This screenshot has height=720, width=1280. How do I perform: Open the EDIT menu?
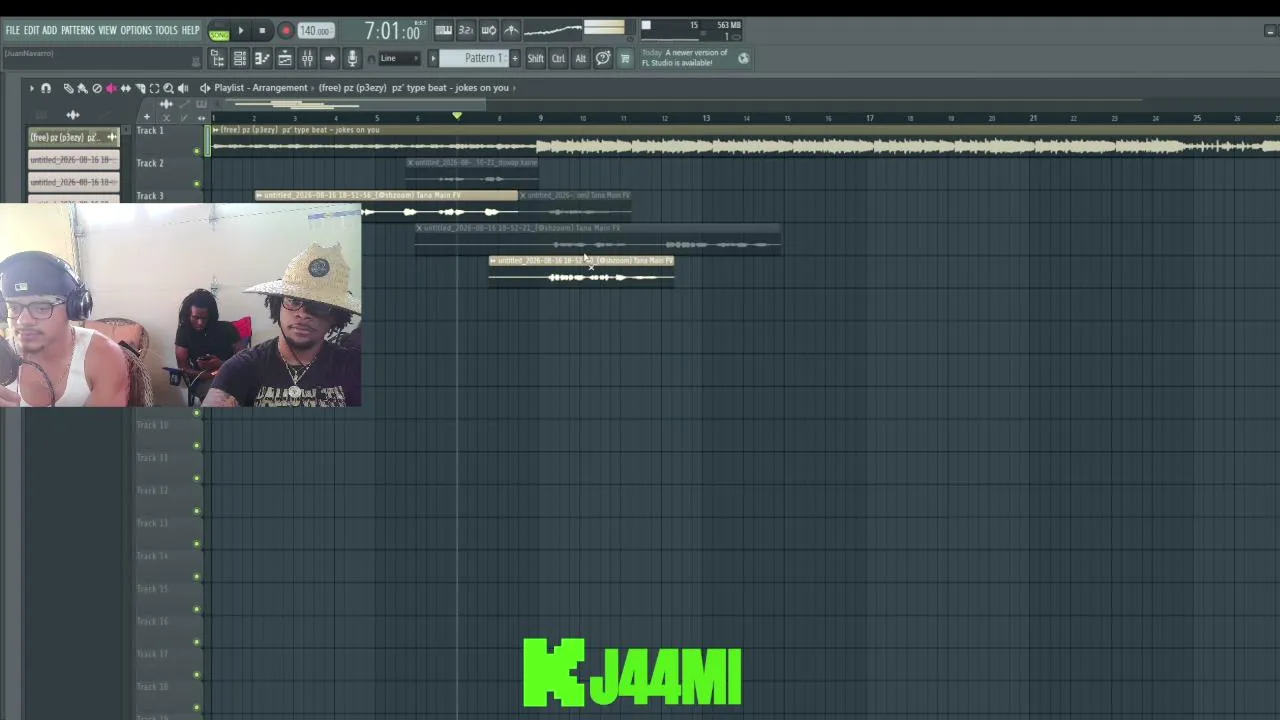[31, 30]
